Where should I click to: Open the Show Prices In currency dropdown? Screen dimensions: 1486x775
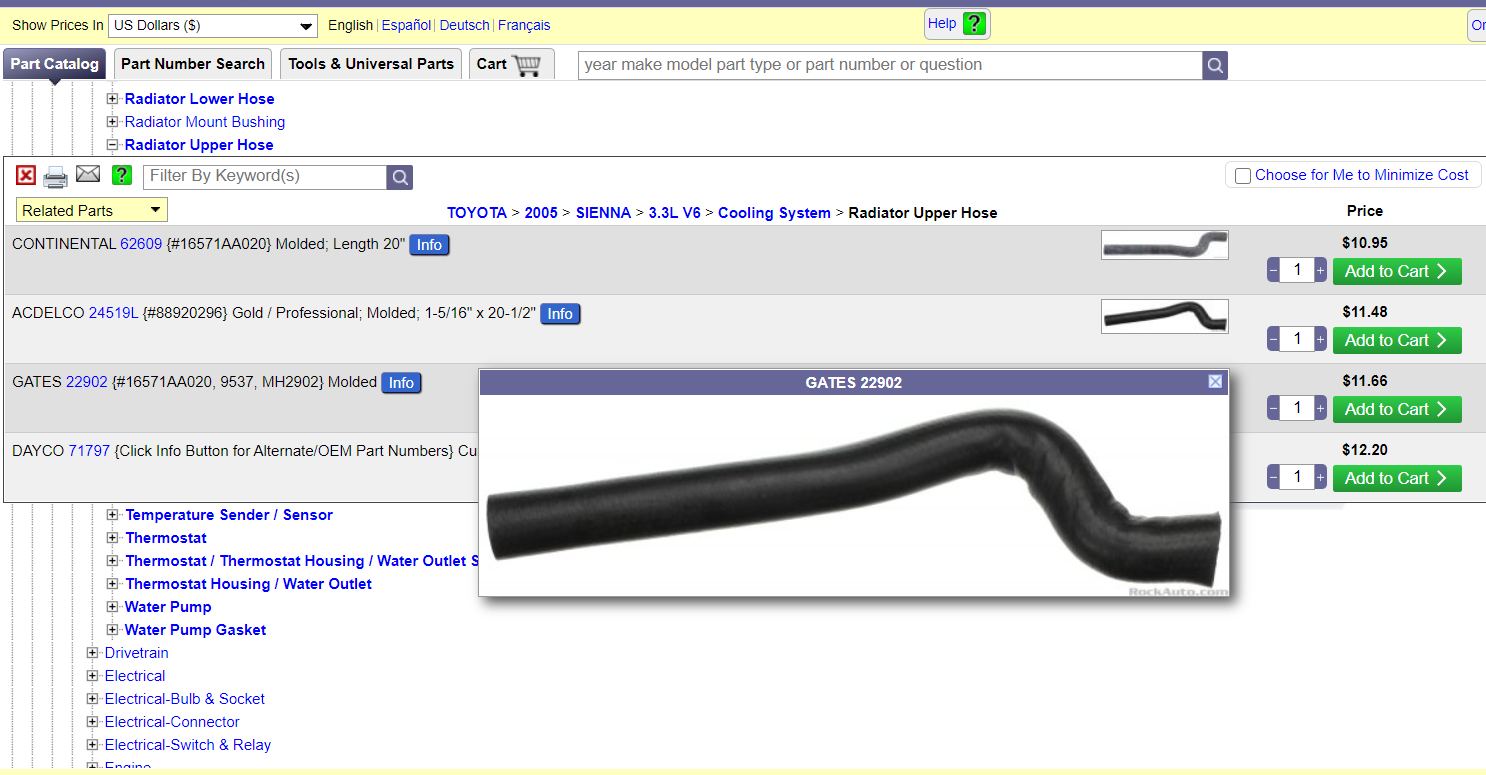213,26
